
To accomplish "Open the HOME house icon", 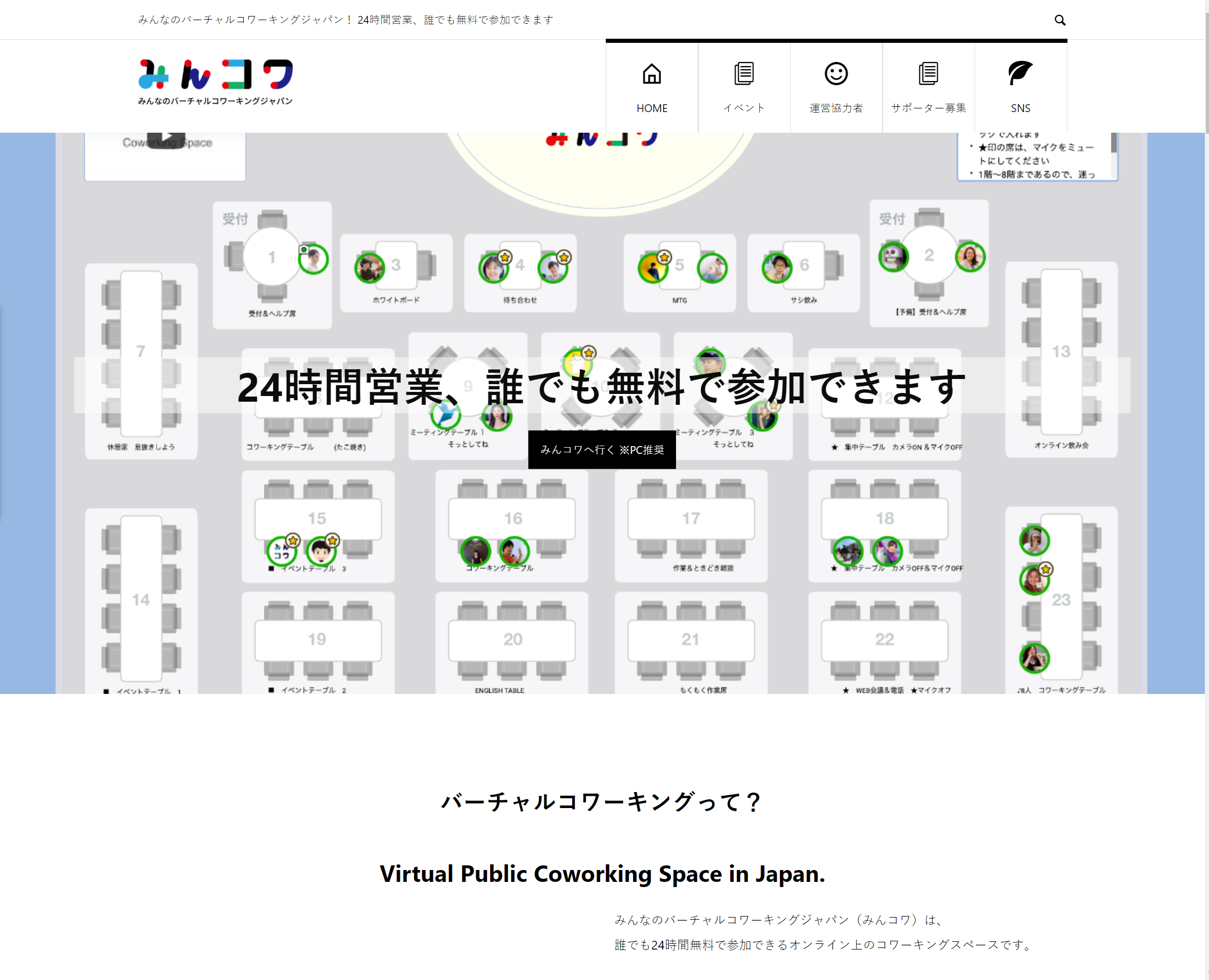I will click(652, 74).
